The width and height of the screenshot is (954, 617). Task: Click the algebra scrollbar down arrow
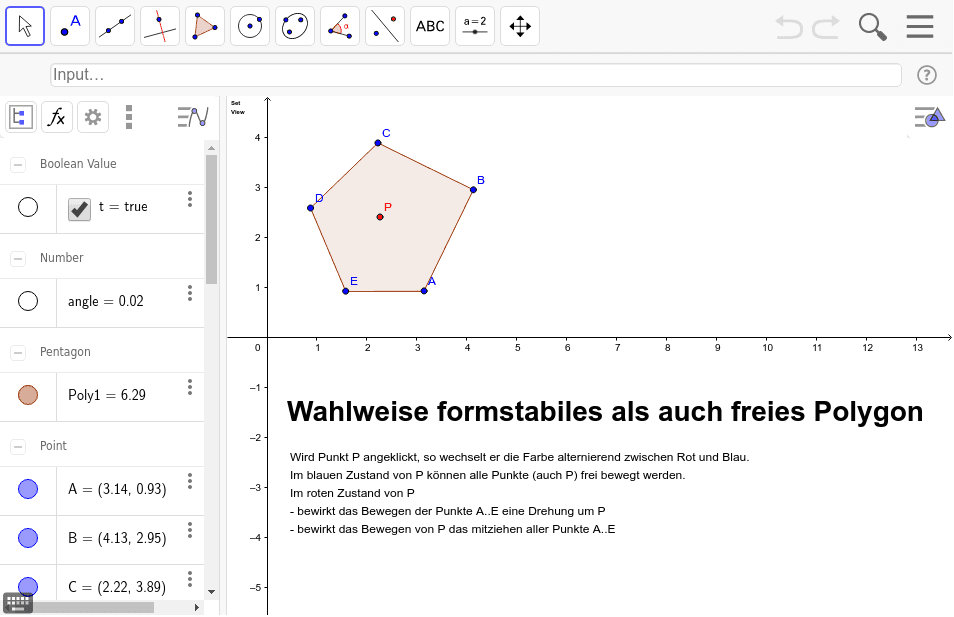click(x=211, y=591)
